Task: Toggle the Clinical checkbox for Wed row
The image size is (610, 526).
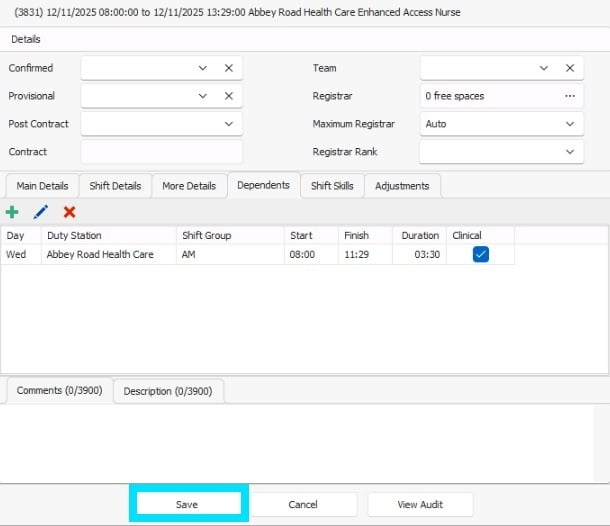Action: [x=480, y=255]
